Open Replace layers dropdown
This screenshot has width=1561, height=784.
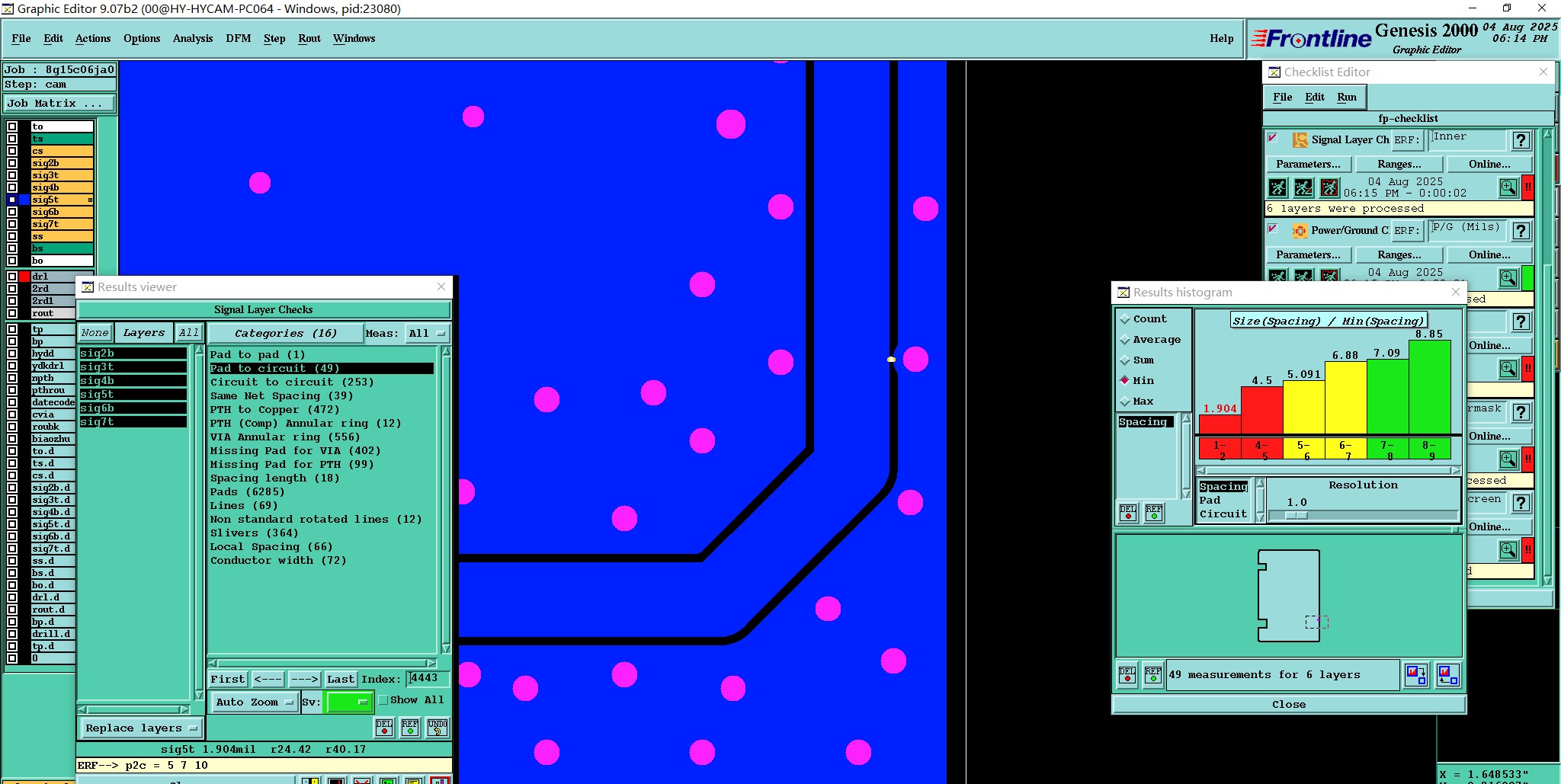click(141, 728)
